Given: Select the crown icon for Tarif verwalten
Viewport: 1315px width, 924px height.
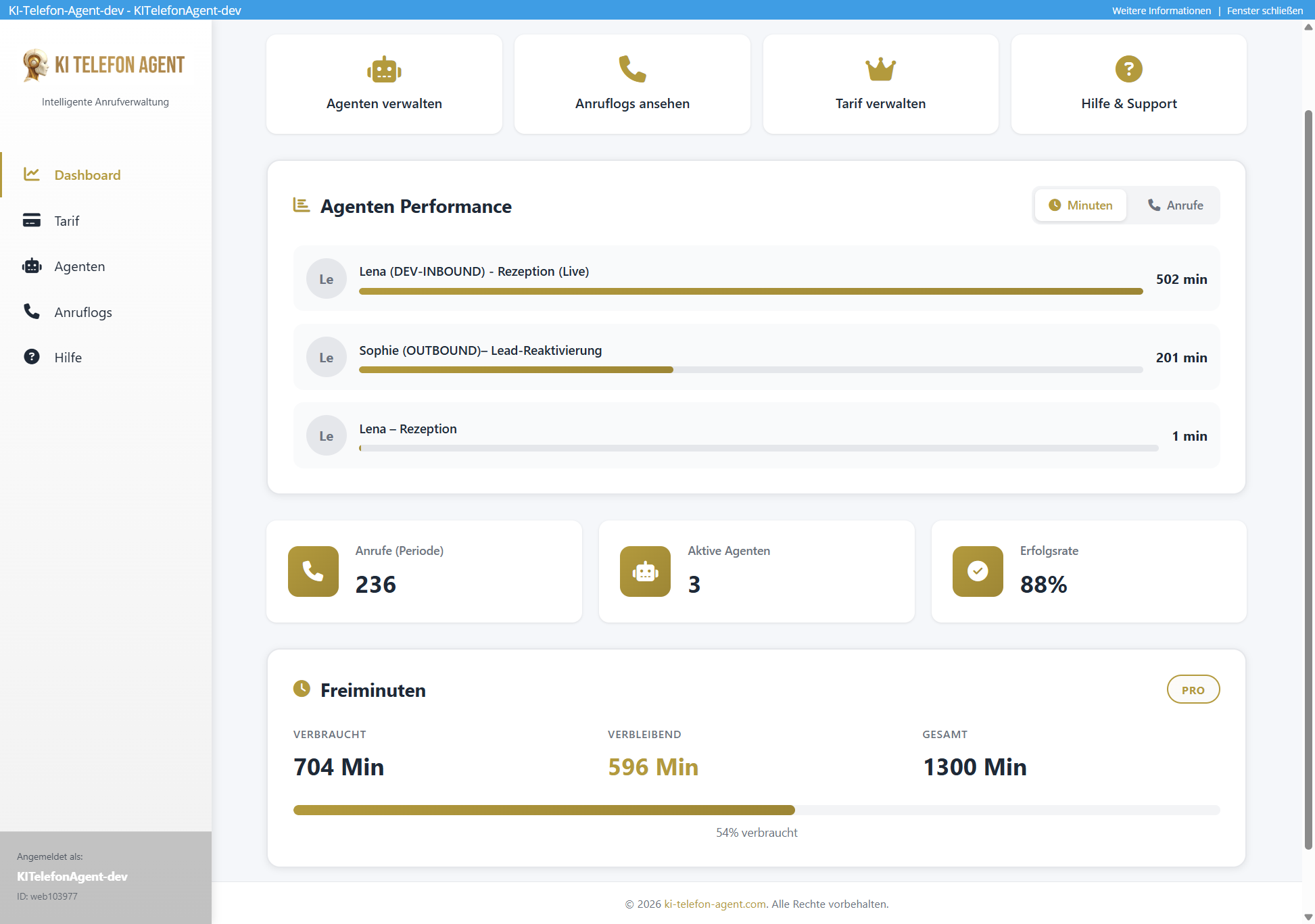Looking at the screenshot, I should (x=880, y=68).
